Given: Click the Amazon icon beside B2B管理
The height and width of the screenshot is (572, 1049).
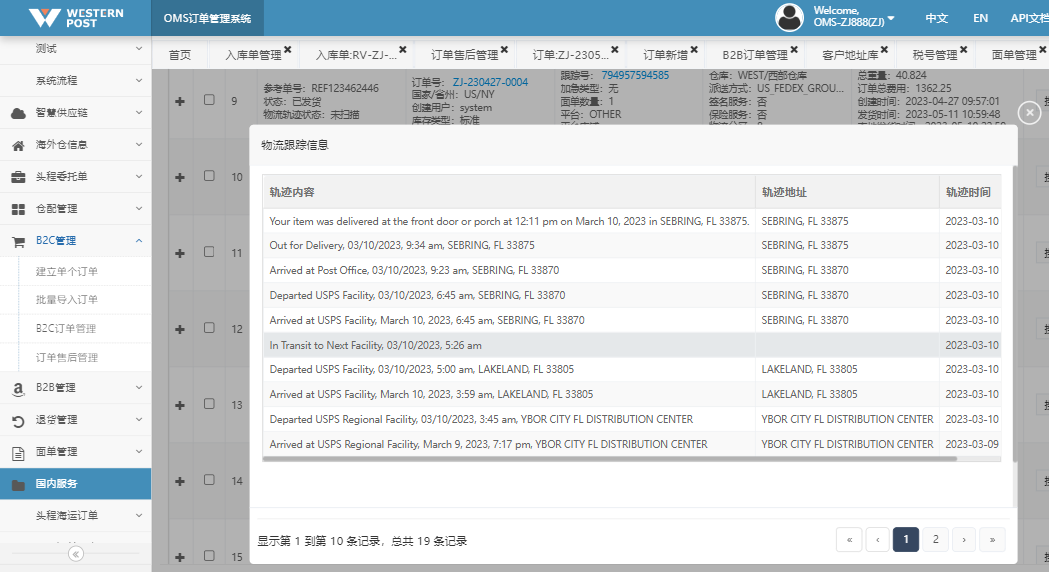Looking at the screenshot, I should (x=19, y=389).
